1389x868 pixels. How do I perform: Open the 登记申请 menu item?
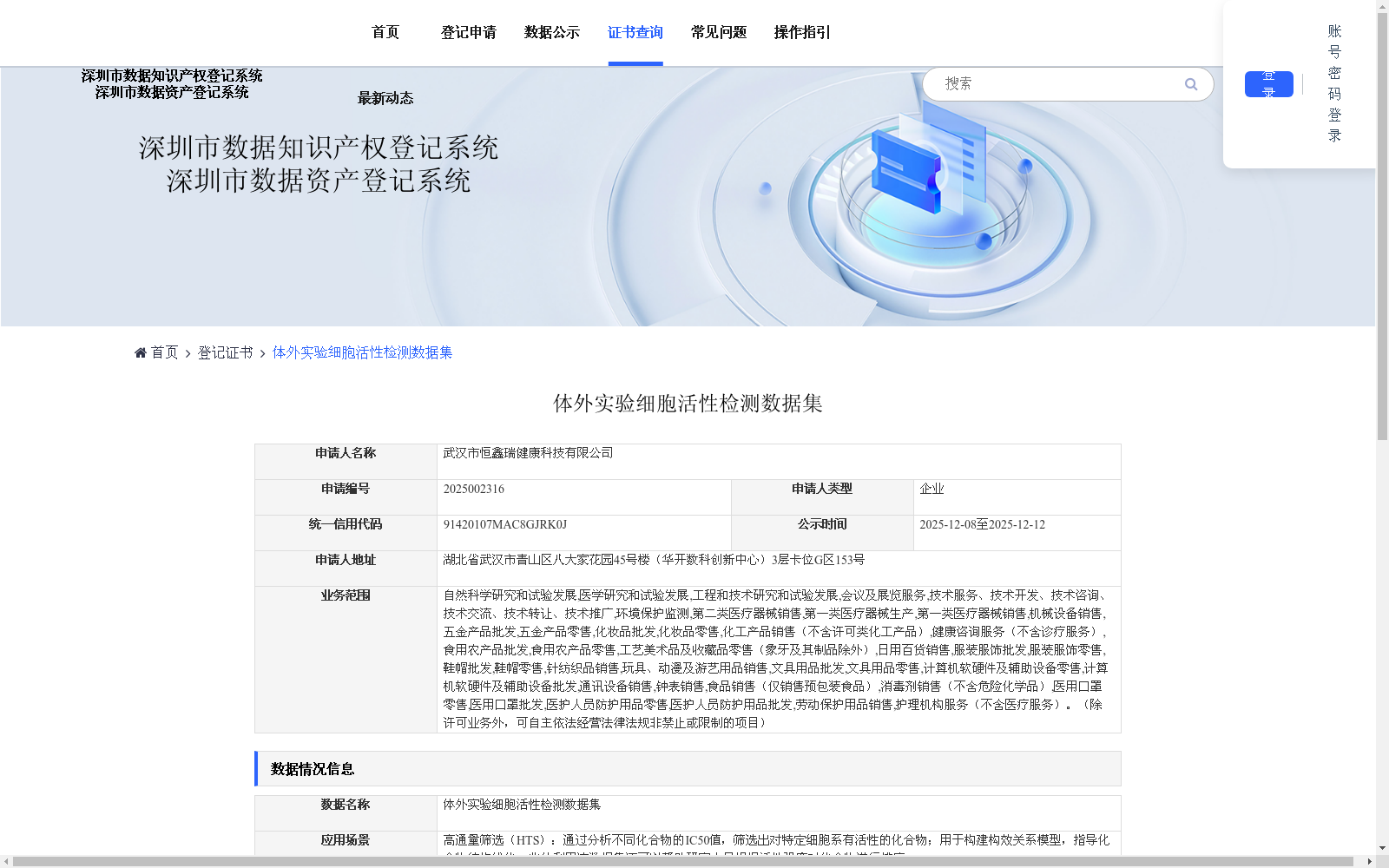(469, 32)
